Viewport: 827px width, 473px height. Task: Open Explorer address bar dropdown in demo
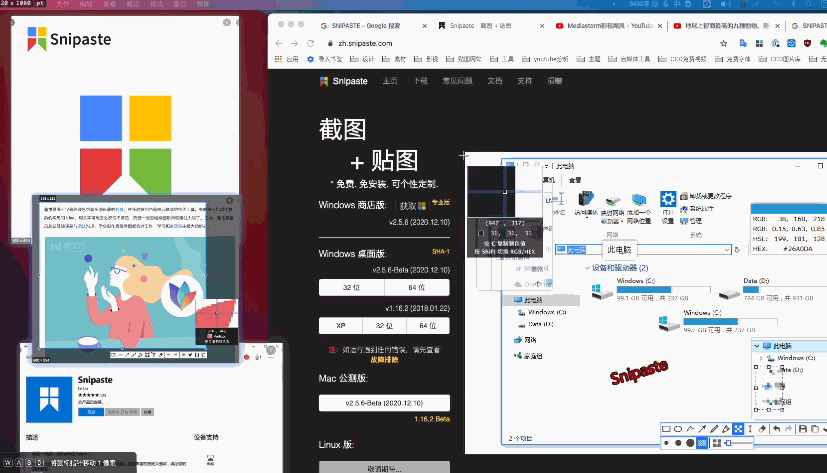(x=727, y=249)
